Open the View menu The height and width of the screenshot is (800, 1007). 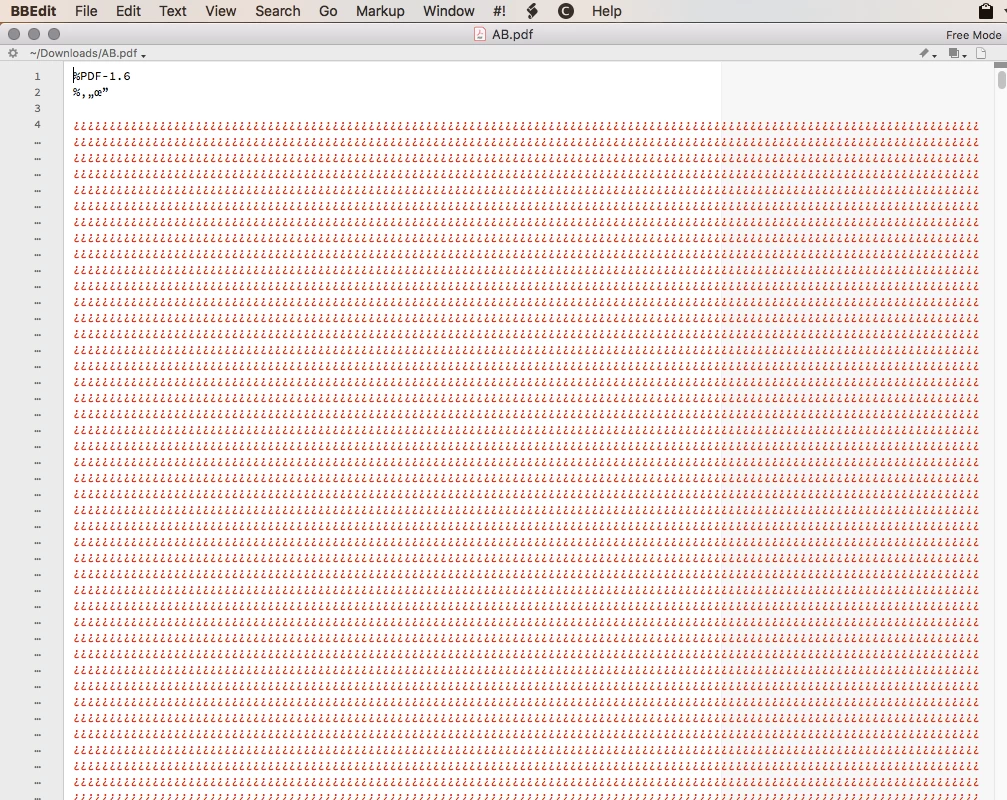point(221,11)
